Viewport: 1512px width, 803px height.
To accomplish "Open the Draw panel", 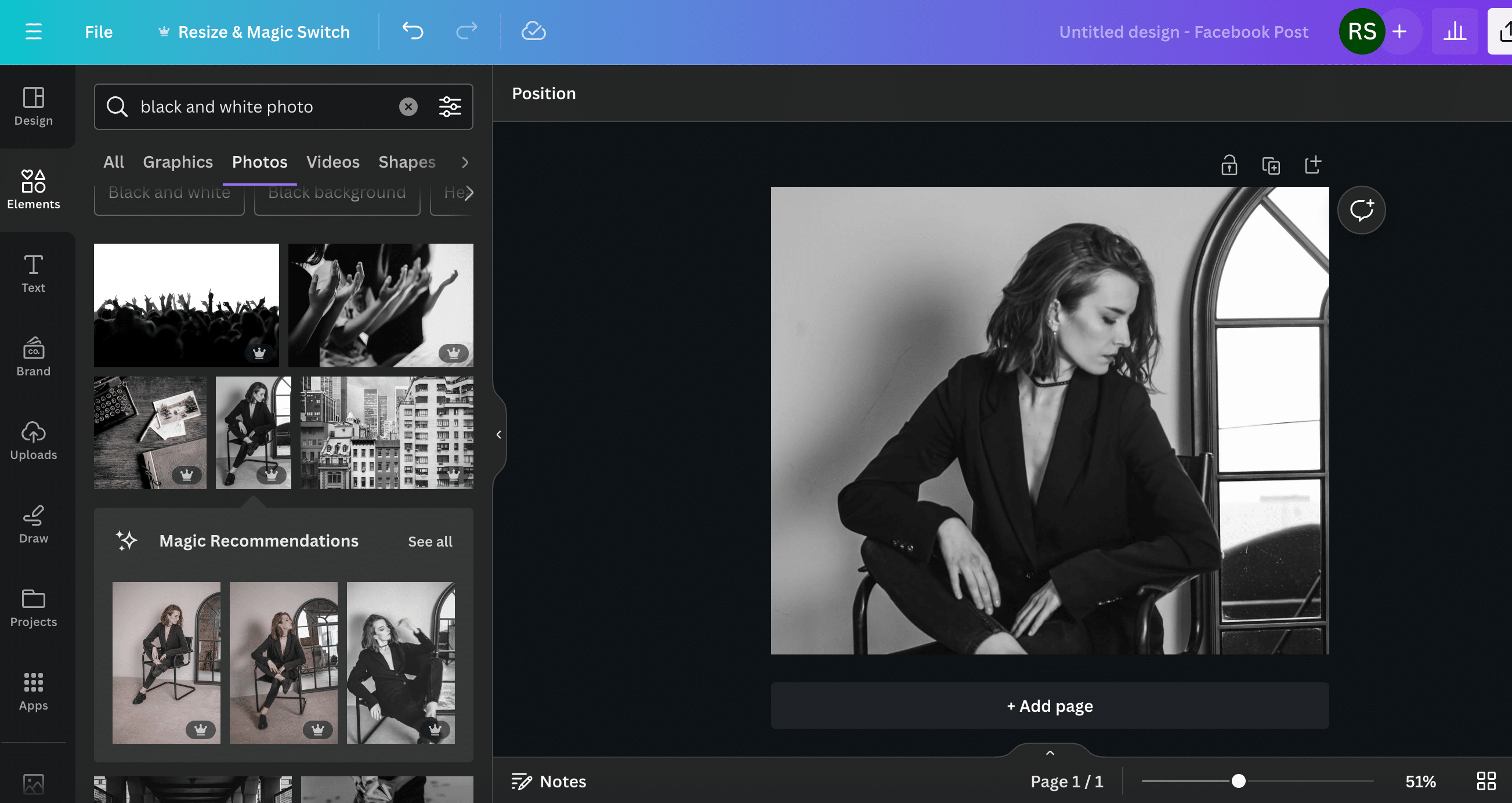I will point(34,524).
